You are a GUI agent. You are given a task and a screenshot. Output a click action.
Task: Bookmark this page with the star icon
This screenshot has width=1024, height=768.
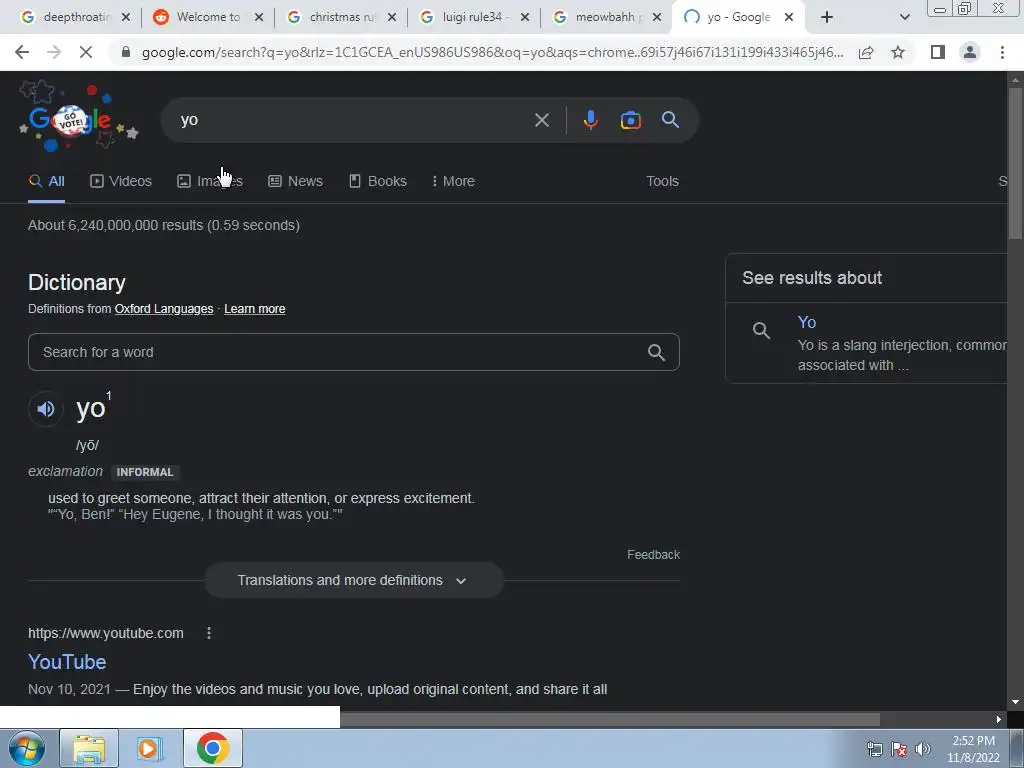coord(898,52)
